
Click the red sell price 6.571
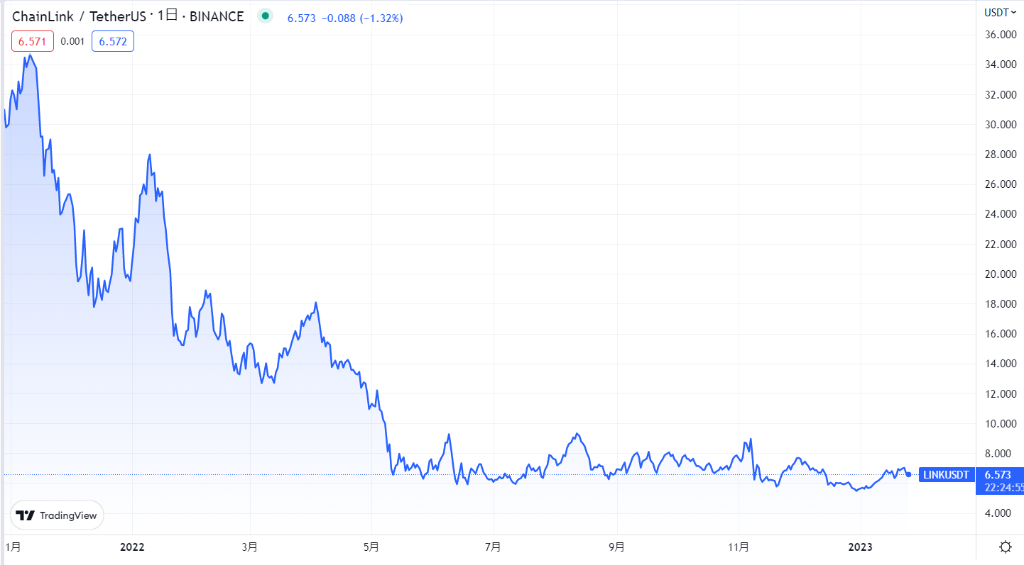(32, 41)
